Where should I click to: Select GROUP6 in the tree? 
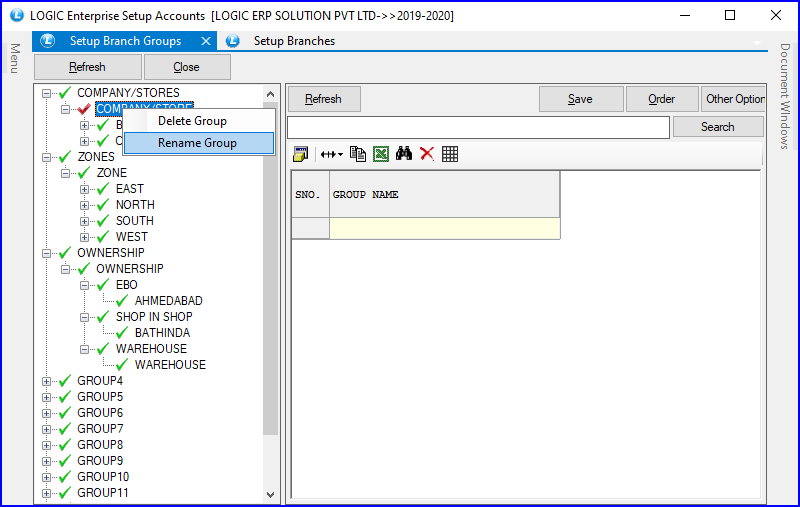(x=100, y=413)
